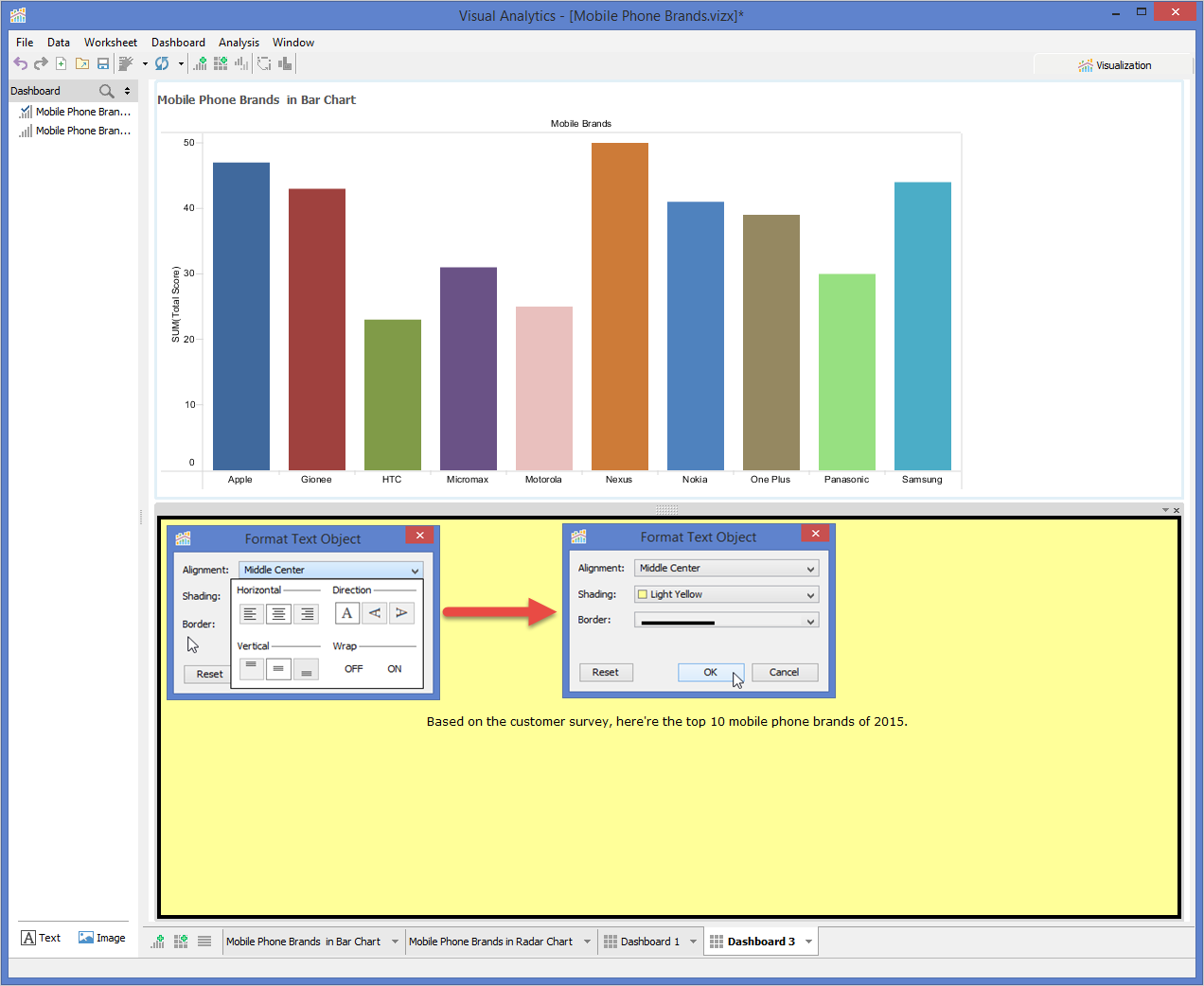This screenshot has height=986, width=1204.
Task: Click the Apple bar in the chart
Action: 241,316
